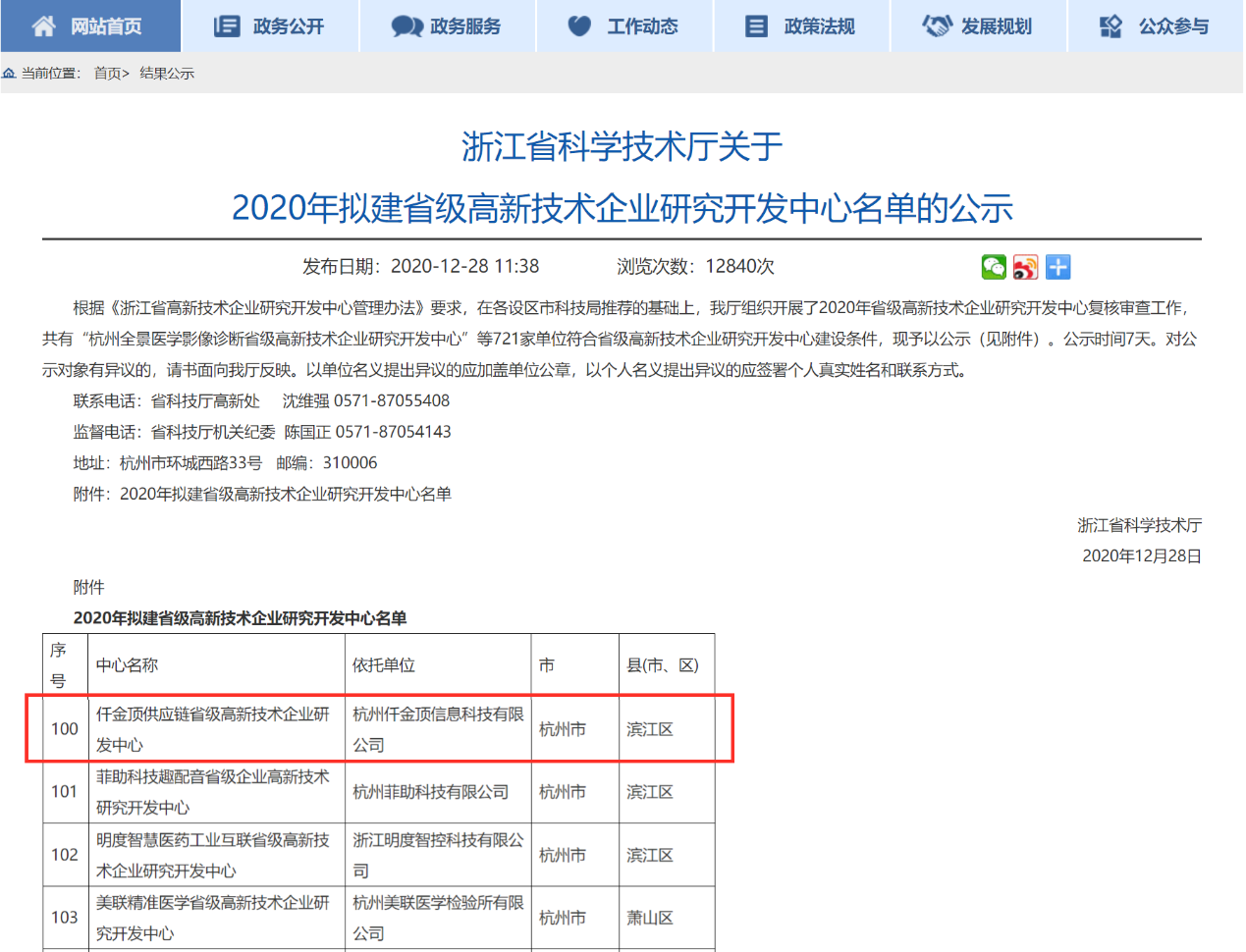The width and height of the screenshot is (1246, 952).
Task: Click the document icon beside 政务公开
Action: [x=227, y=26]
